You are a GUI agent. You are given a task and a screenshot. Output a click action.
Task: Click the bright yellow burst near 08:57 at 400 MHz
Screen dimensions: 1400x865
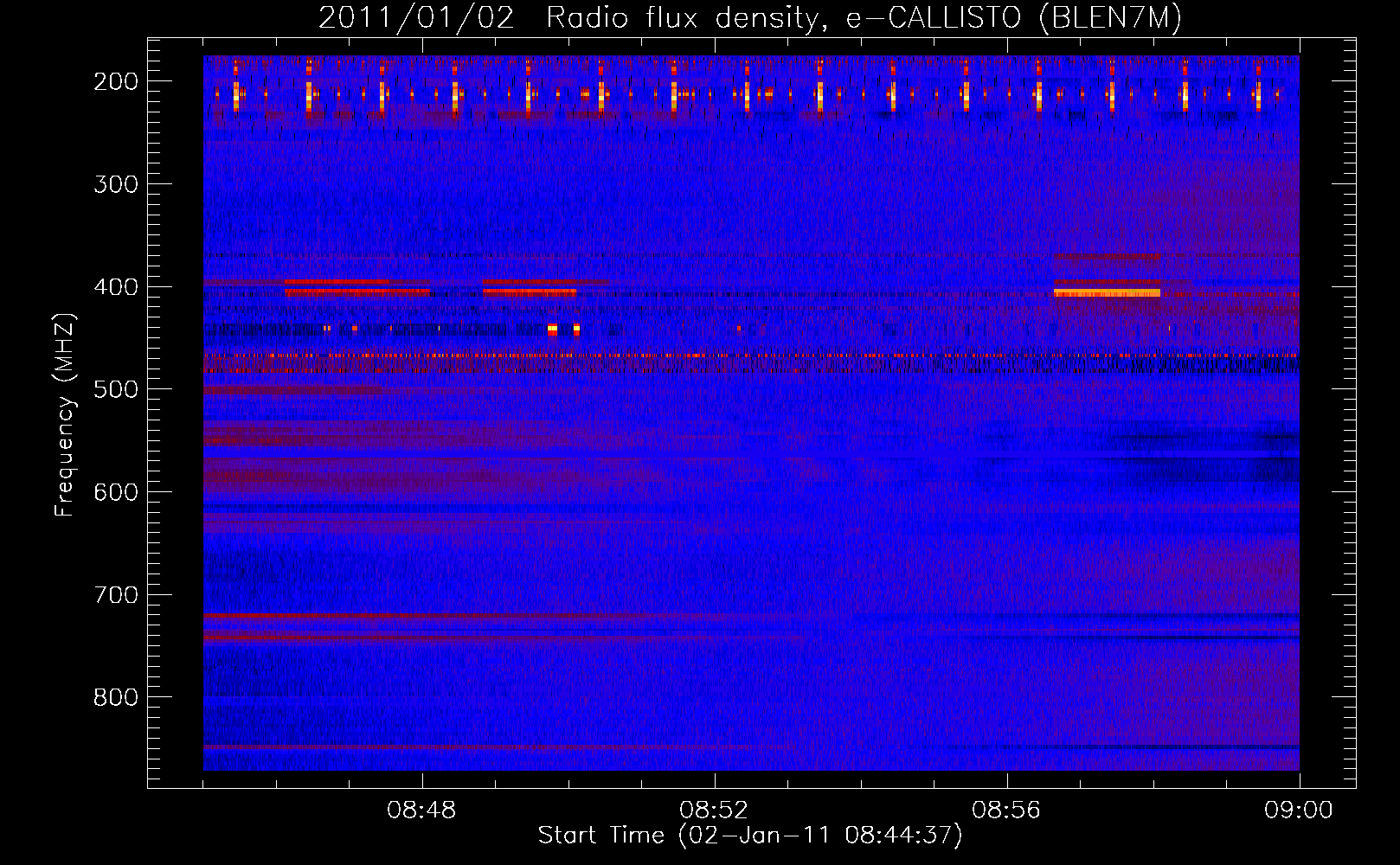pos(1107,292)
